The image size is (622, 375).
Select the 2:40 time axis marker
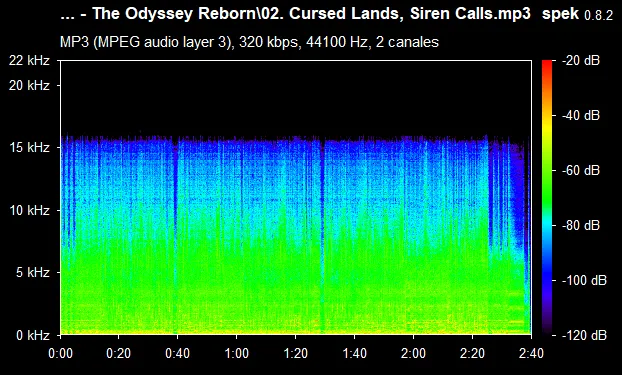tap(531, 353)
